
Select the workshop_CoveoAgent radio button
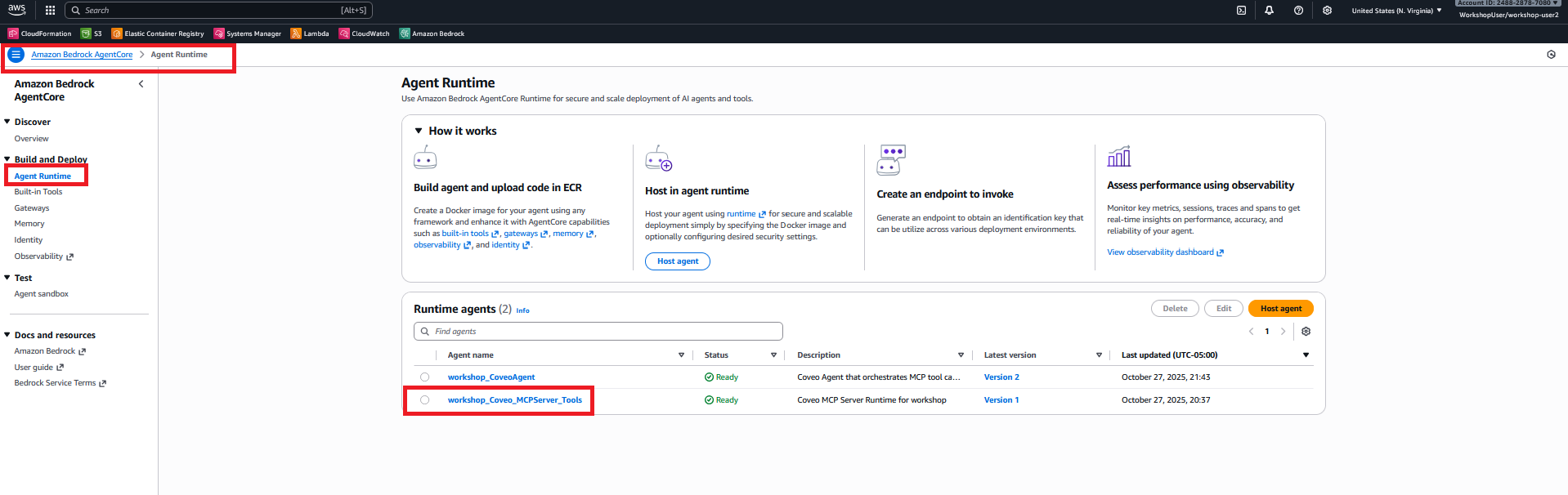point(424,377)
